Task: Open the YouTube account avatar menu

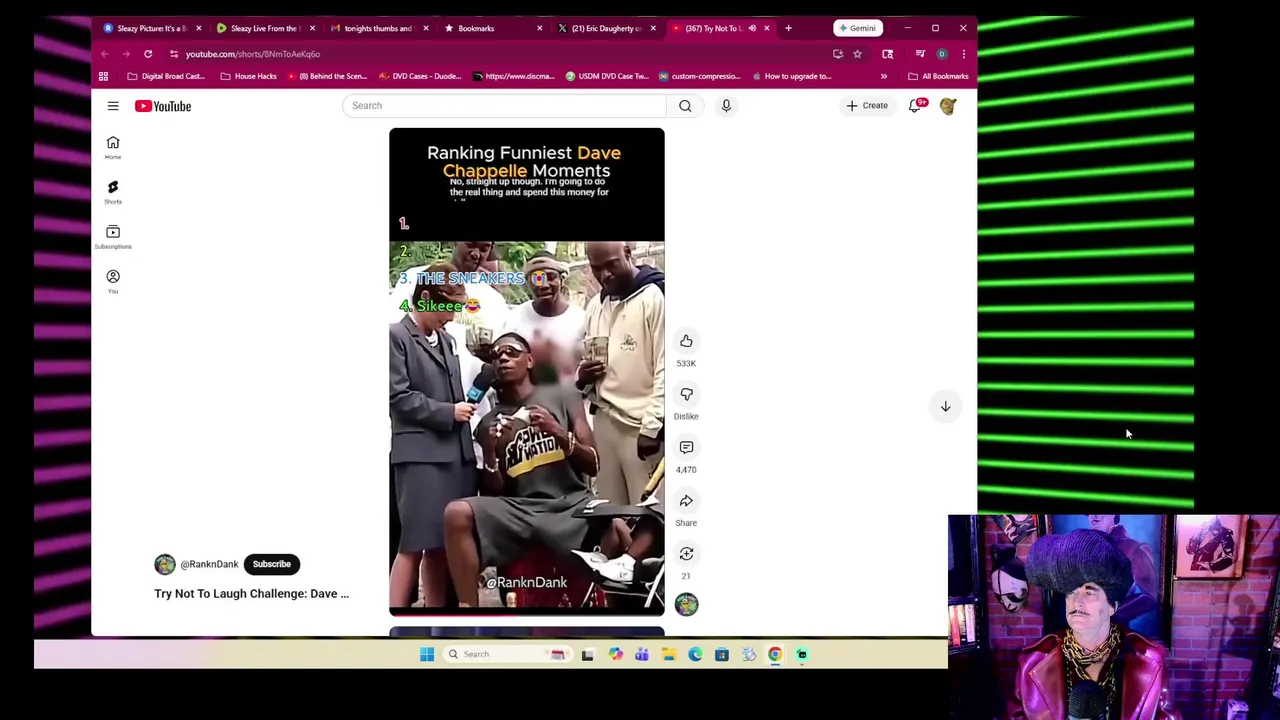Action: click(x=947, y=106)
